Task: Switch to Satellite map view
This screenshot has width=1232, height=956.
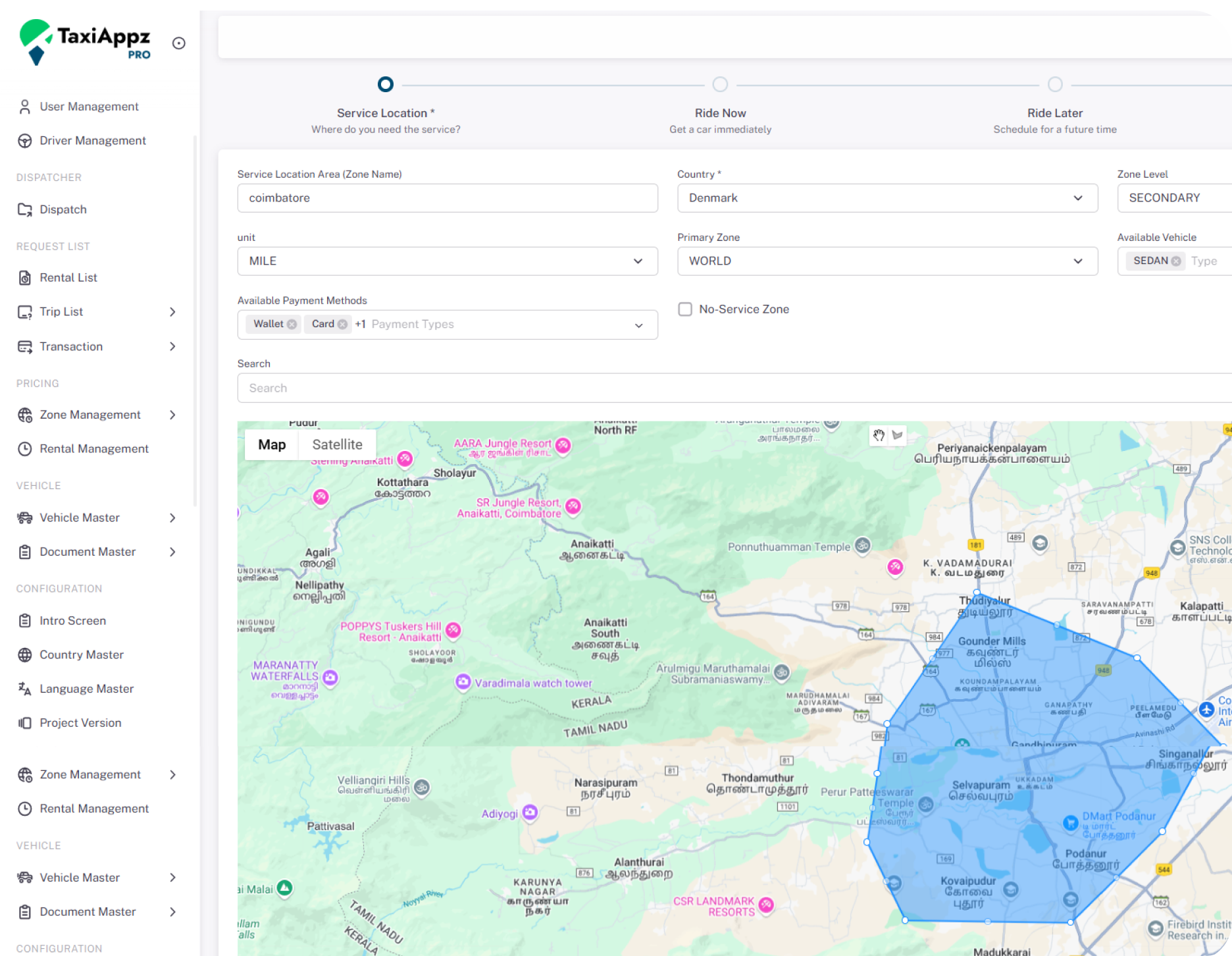Action: pos(337,444)
